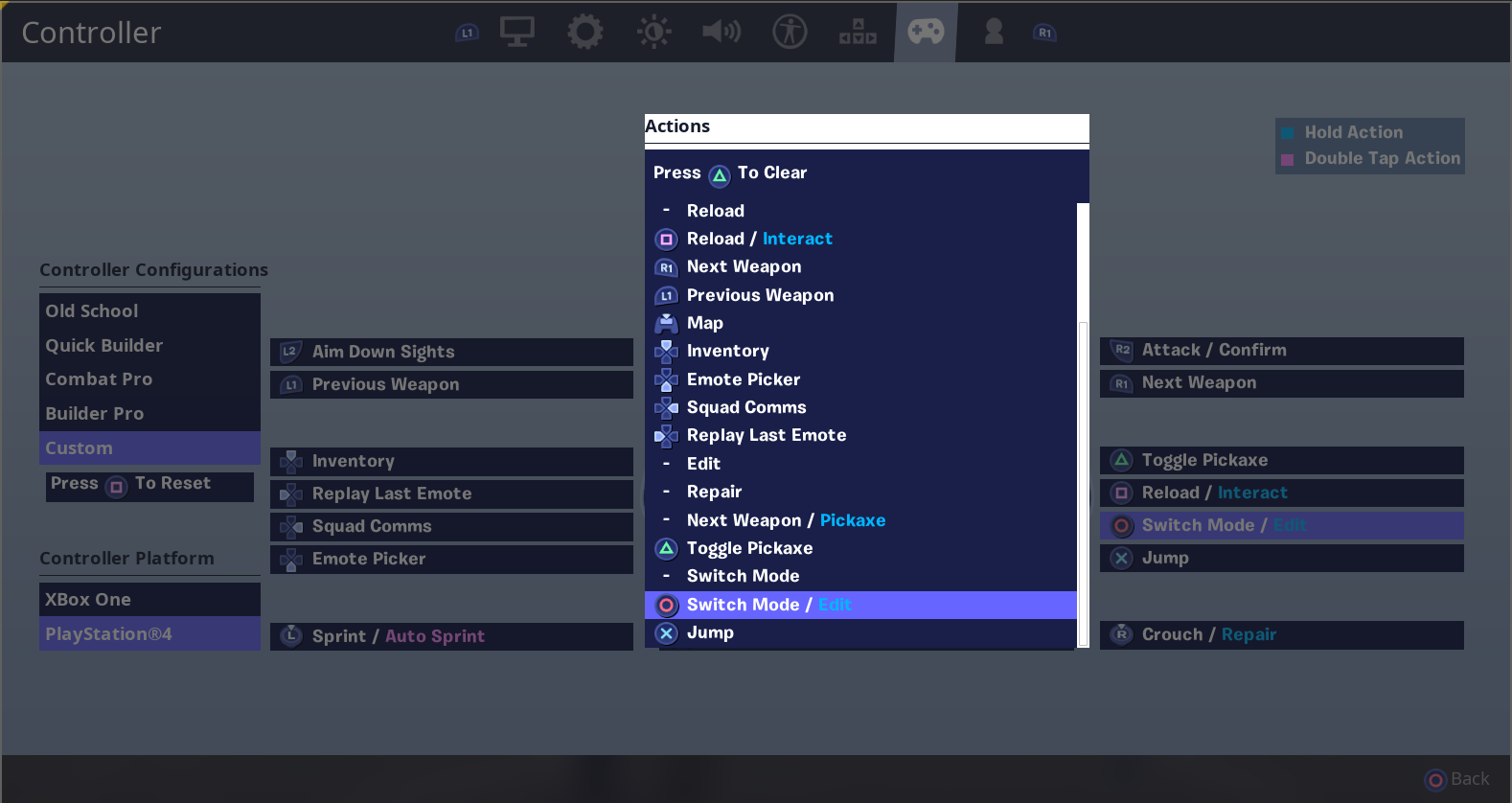
Task: Open the Account profile settings icon
Action: coord(994,32)
